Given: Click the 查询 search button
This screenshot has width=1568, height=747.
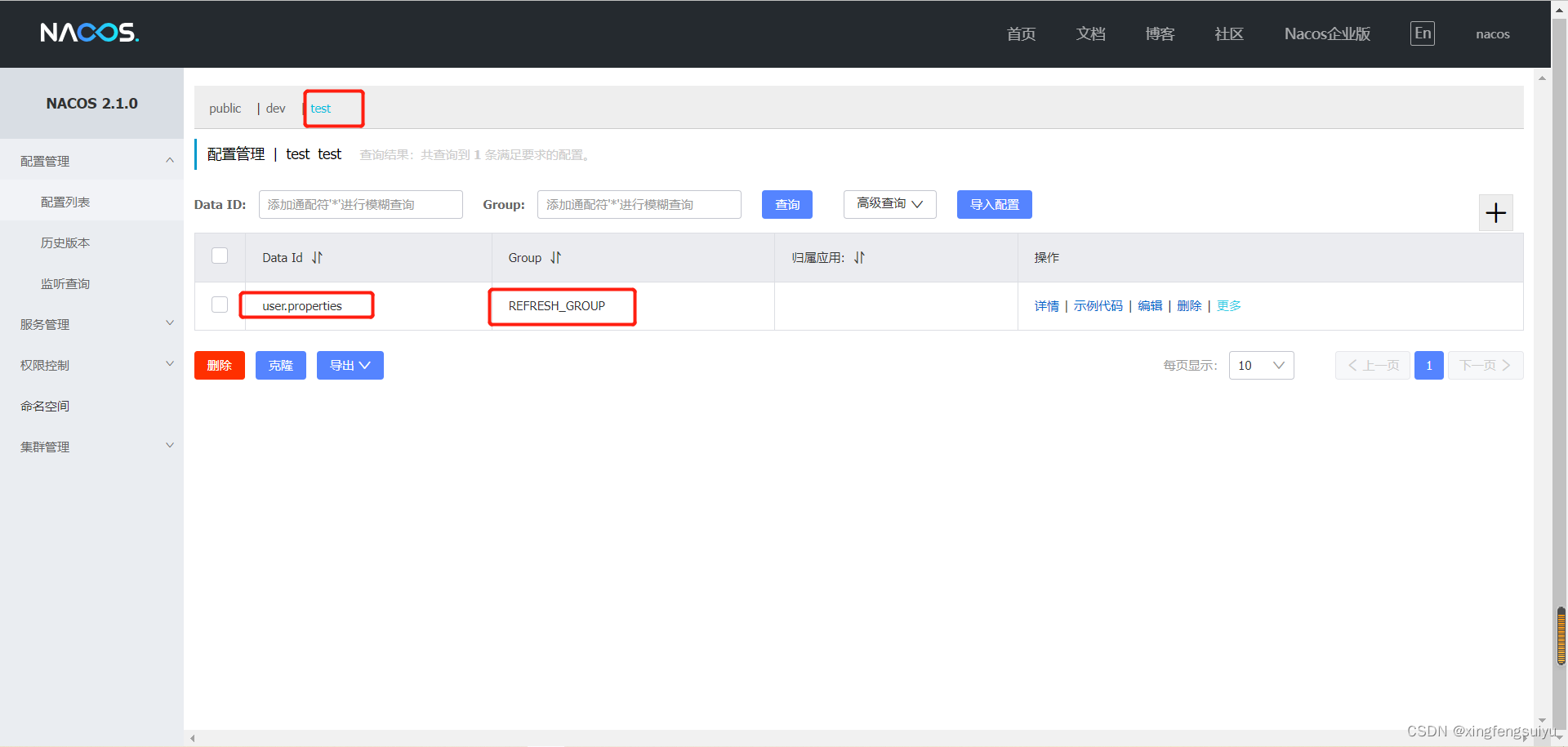Looking at the screenshot, I should 786,204.
